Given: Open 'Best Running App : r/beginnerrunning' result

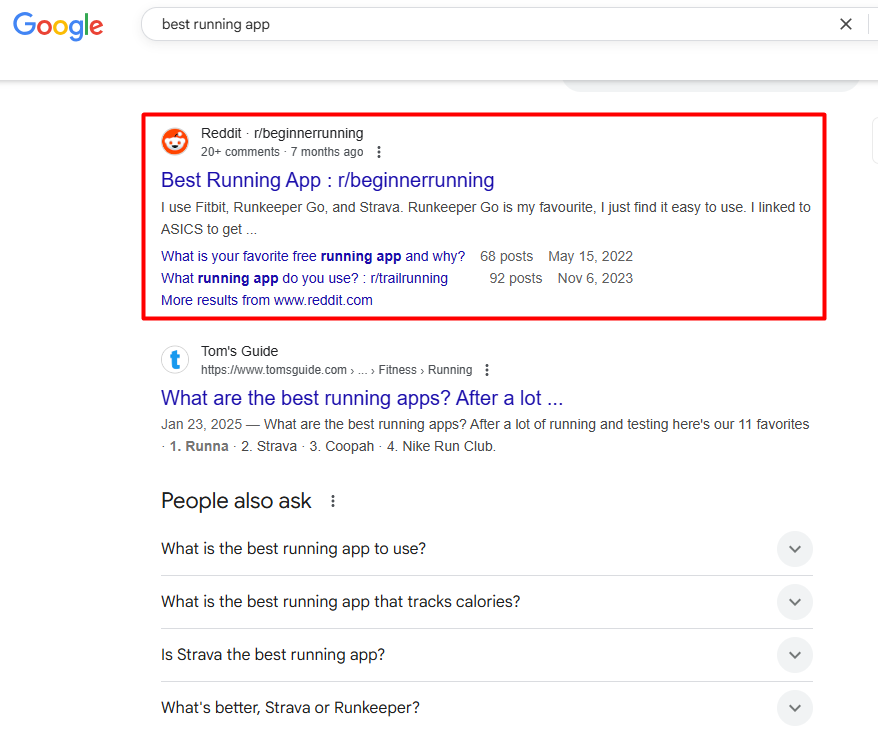Looking at the screenshot, I should click(x=328, y=180).
